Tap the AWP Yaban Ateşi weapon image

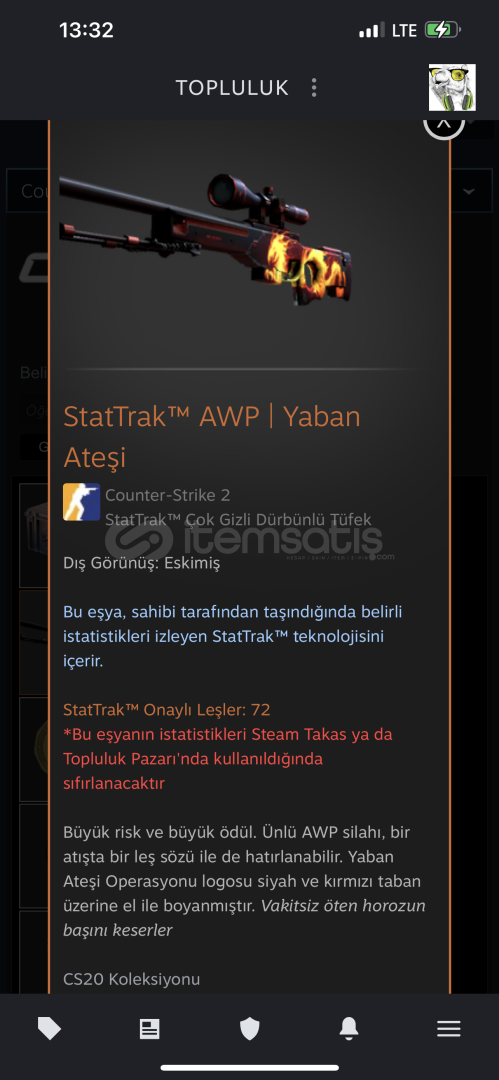[205, 238]
